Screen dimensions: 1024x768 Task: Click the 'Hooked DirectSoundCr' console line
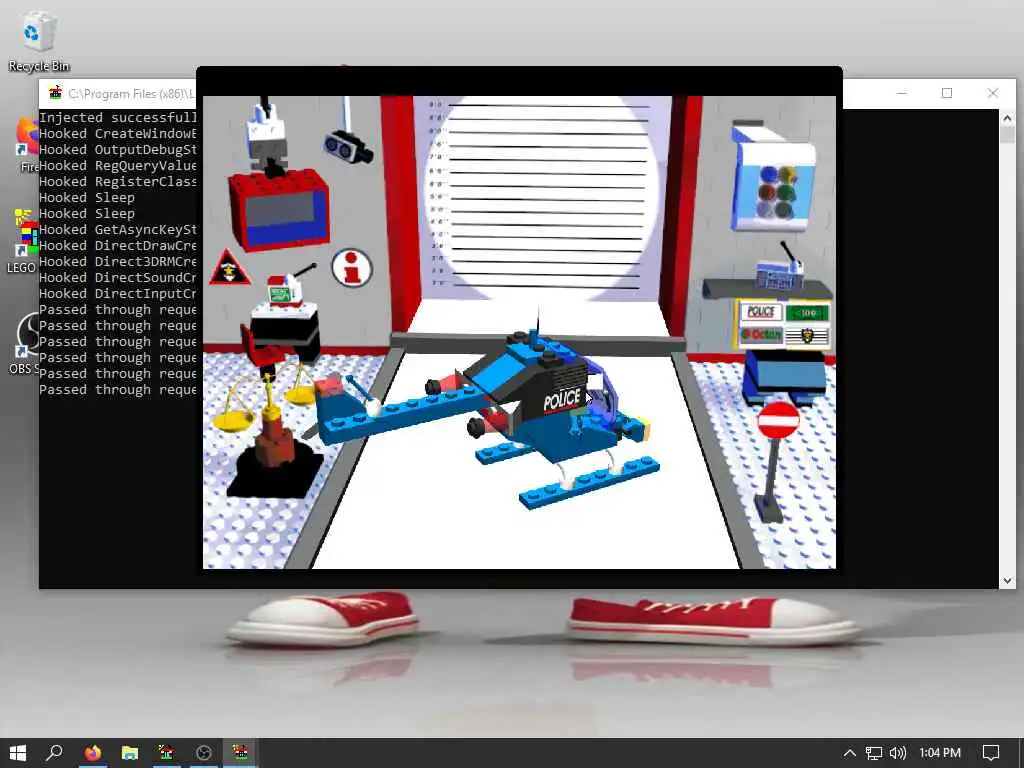(x=118, y=278)
